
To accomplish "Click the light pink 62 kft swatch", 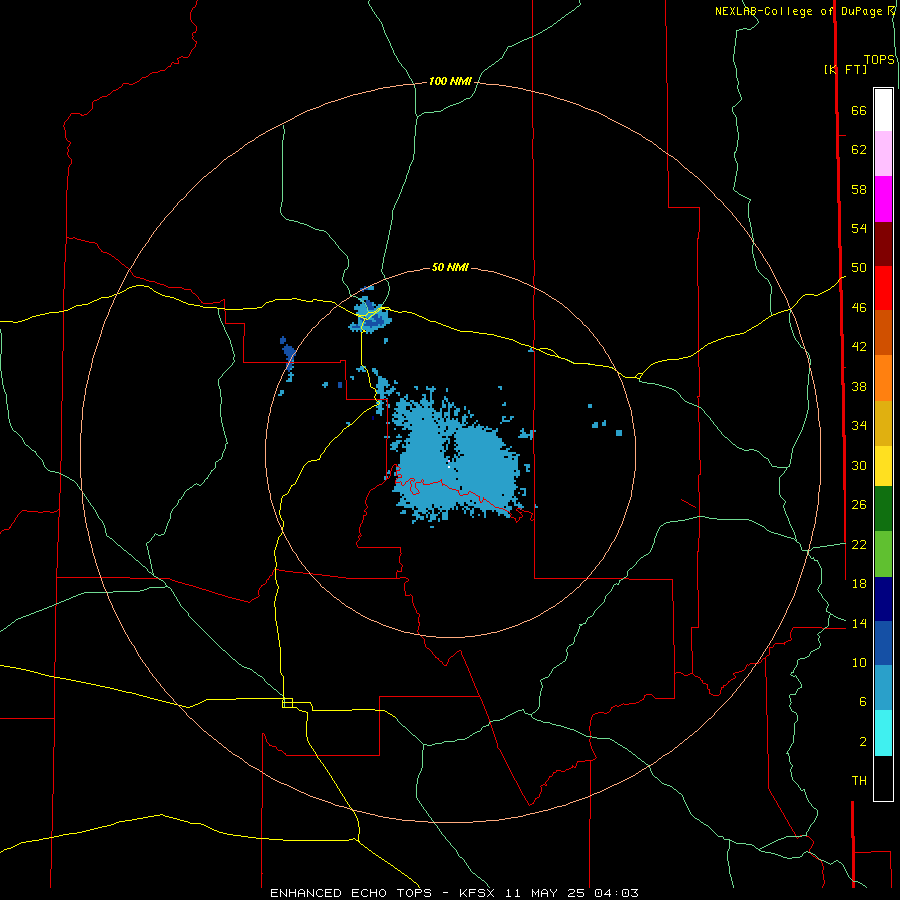I will click(883, 153).
